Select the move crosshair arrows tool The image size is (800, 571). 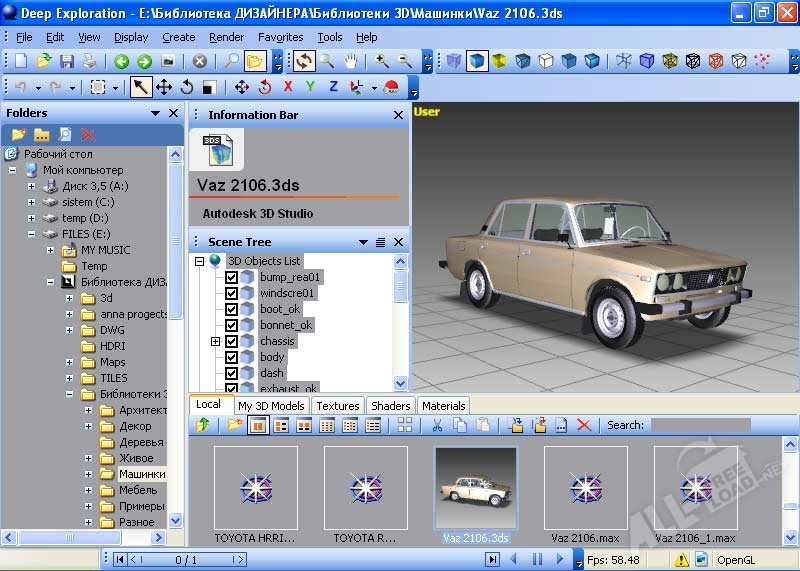163,88
